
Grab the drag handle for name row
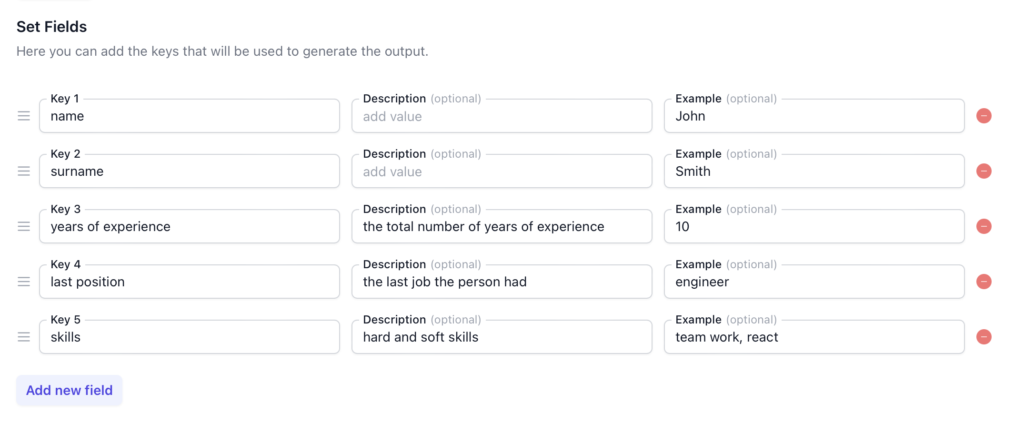(x=24, y=116)
